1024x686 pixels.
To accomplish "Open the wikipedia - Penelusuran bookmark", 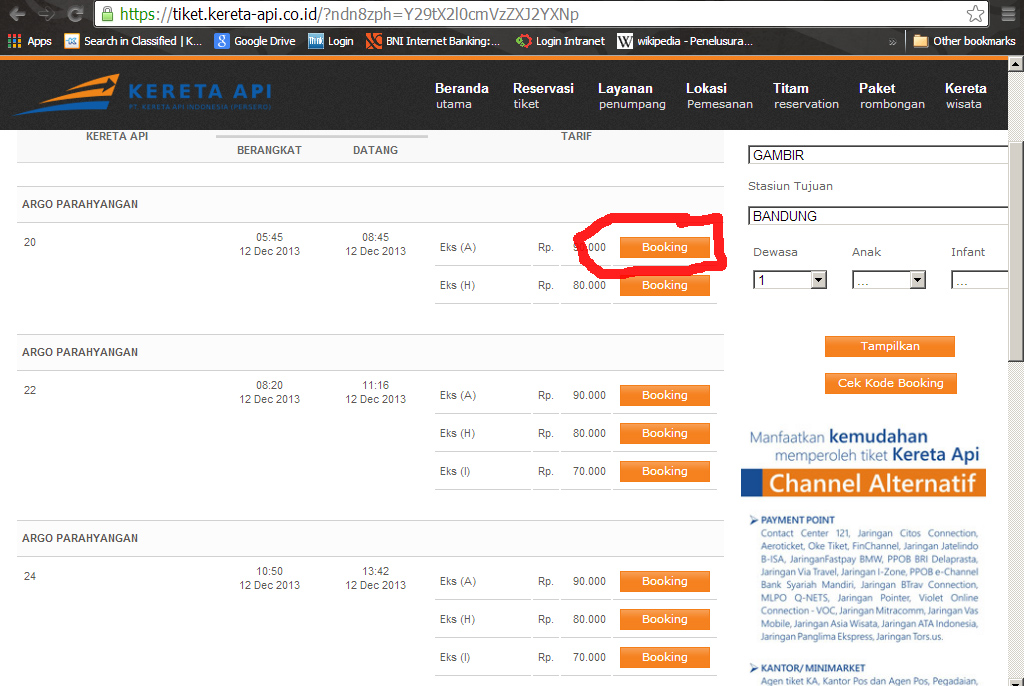I will pos(685,41).
